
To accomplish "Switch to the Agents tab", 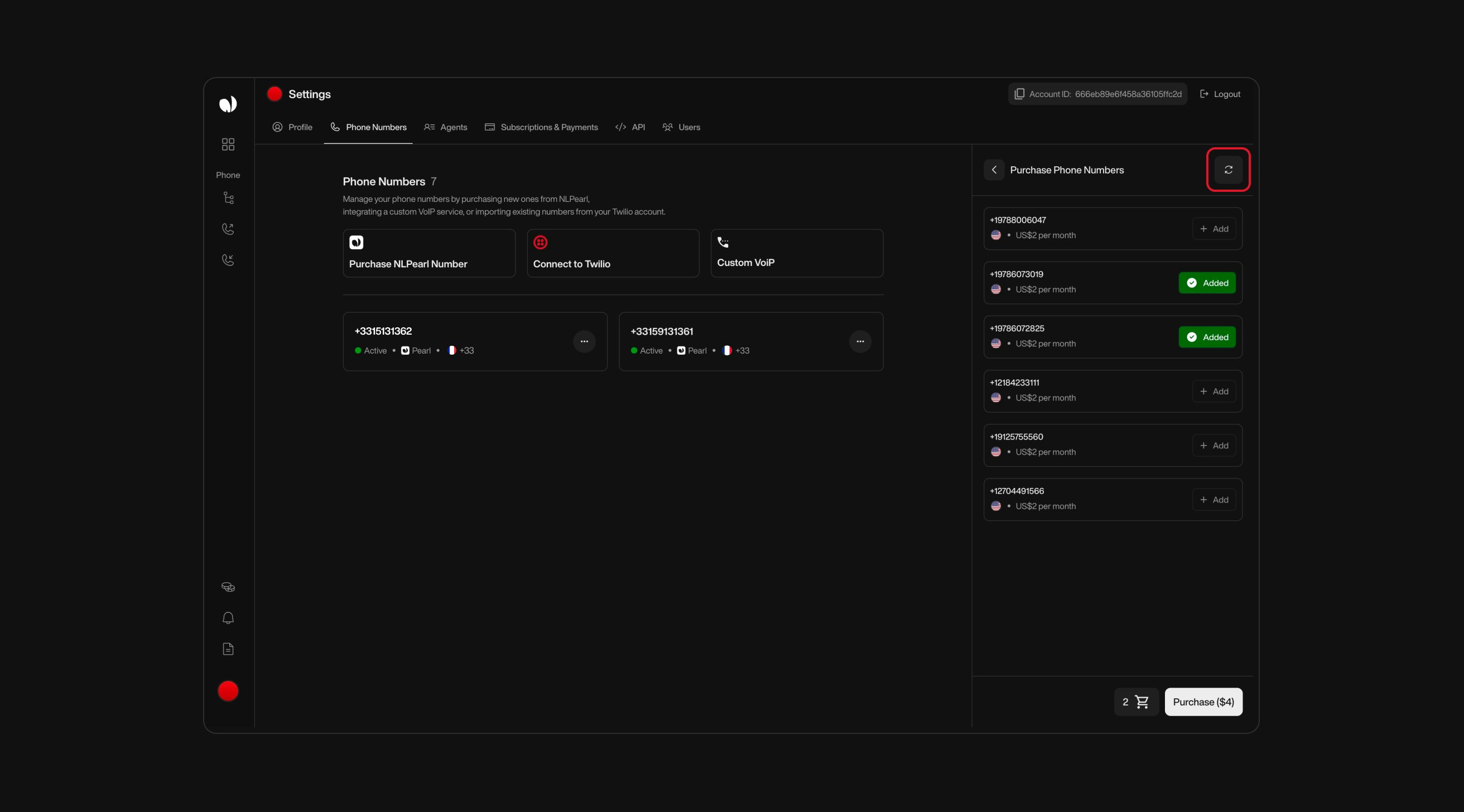I will pyautogui.click(x=446, y=127).
